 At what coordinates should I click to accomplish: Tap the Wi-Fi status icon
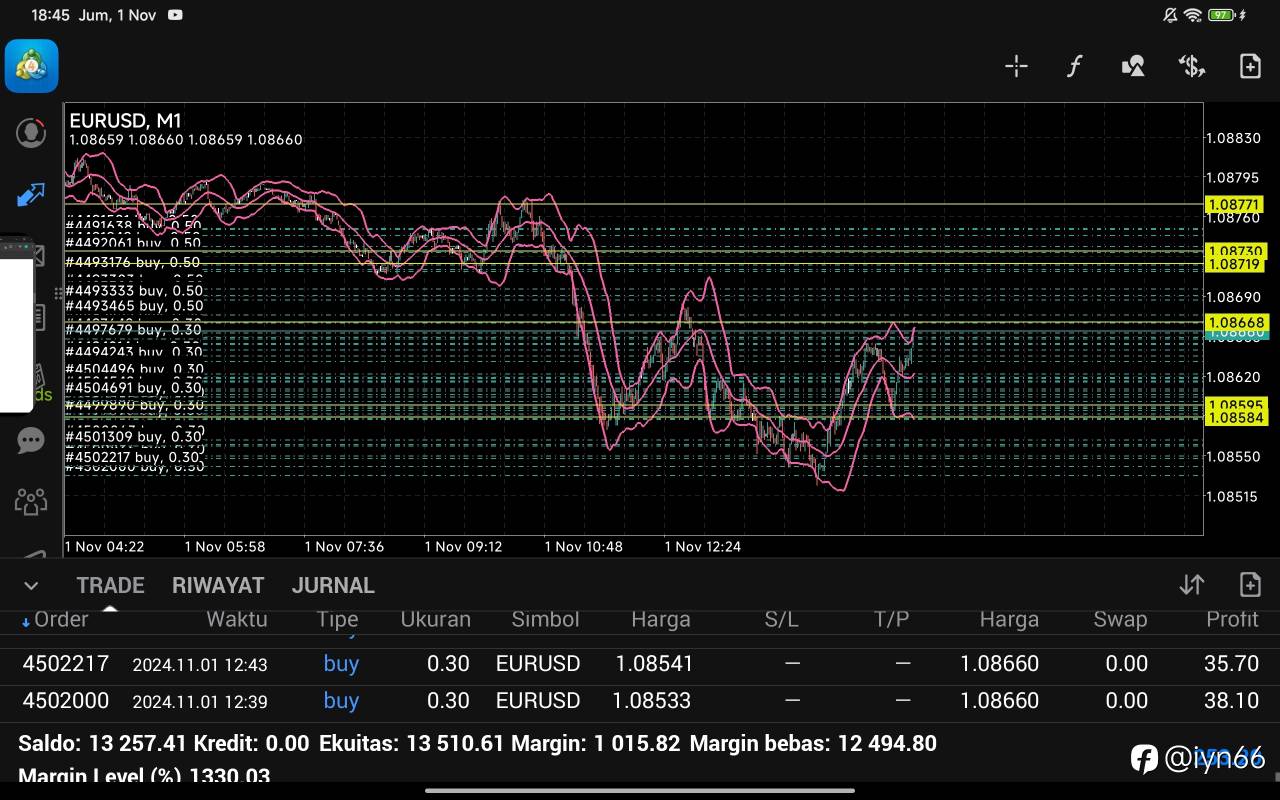1192,15
